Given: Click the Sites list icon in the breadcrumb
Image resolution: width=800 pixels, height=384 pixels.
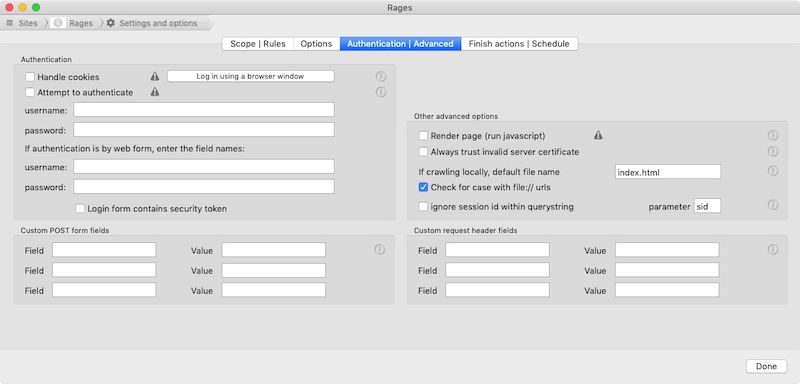Looking at the screenshot, I should (x=10, y=23).
